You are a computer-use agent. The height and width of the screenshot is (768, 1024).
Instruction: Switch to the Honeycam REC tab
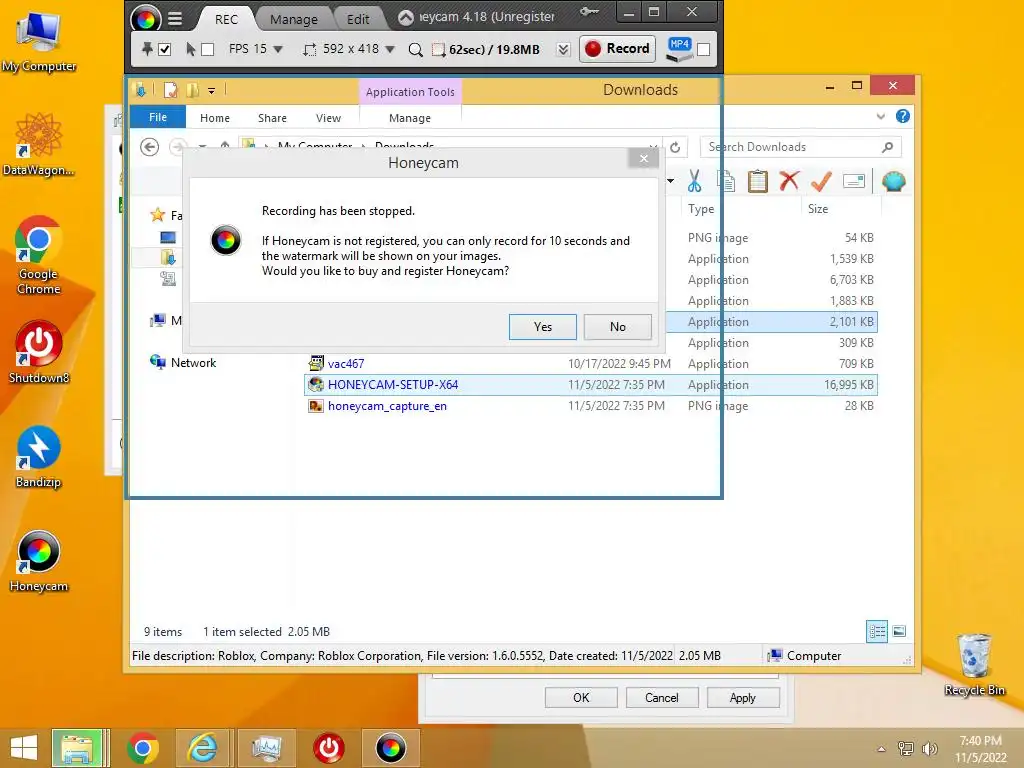tap(226, 19)
